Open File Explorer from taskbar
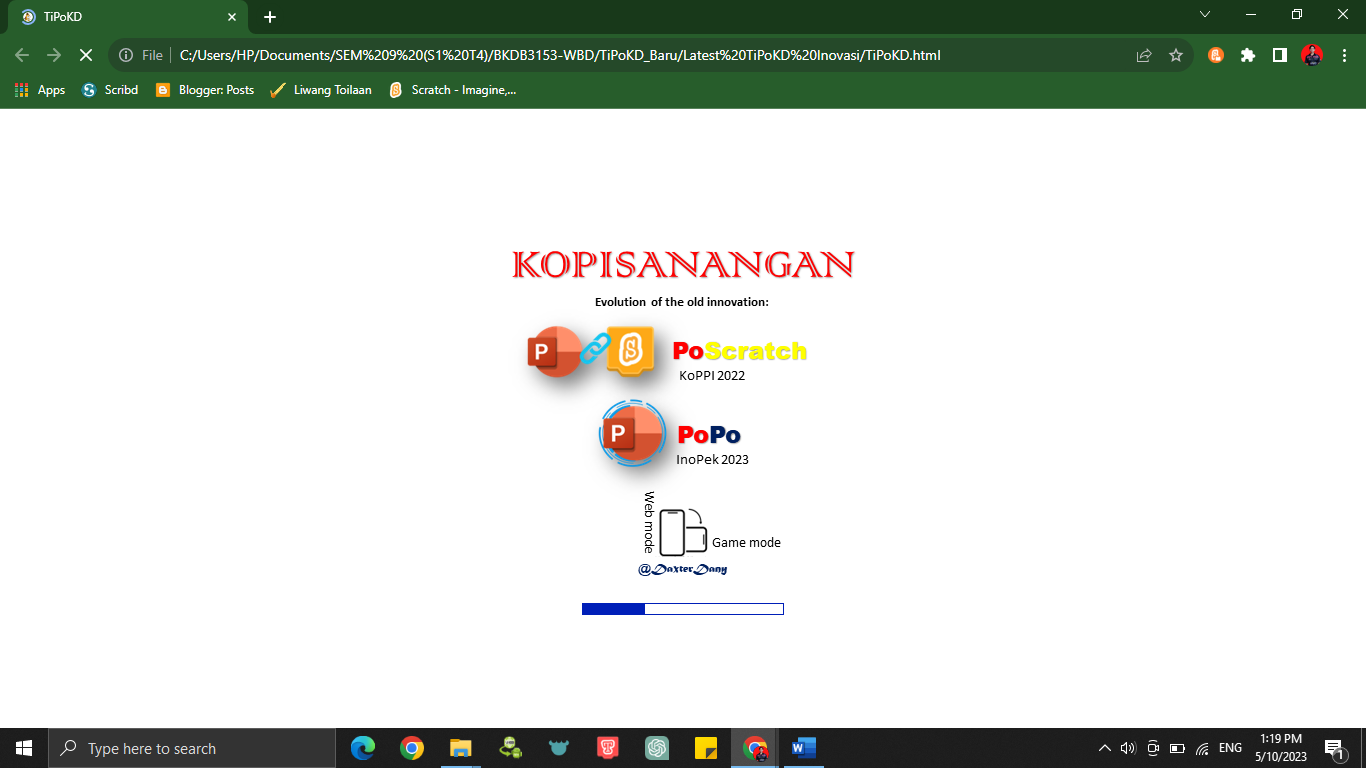 460,748
